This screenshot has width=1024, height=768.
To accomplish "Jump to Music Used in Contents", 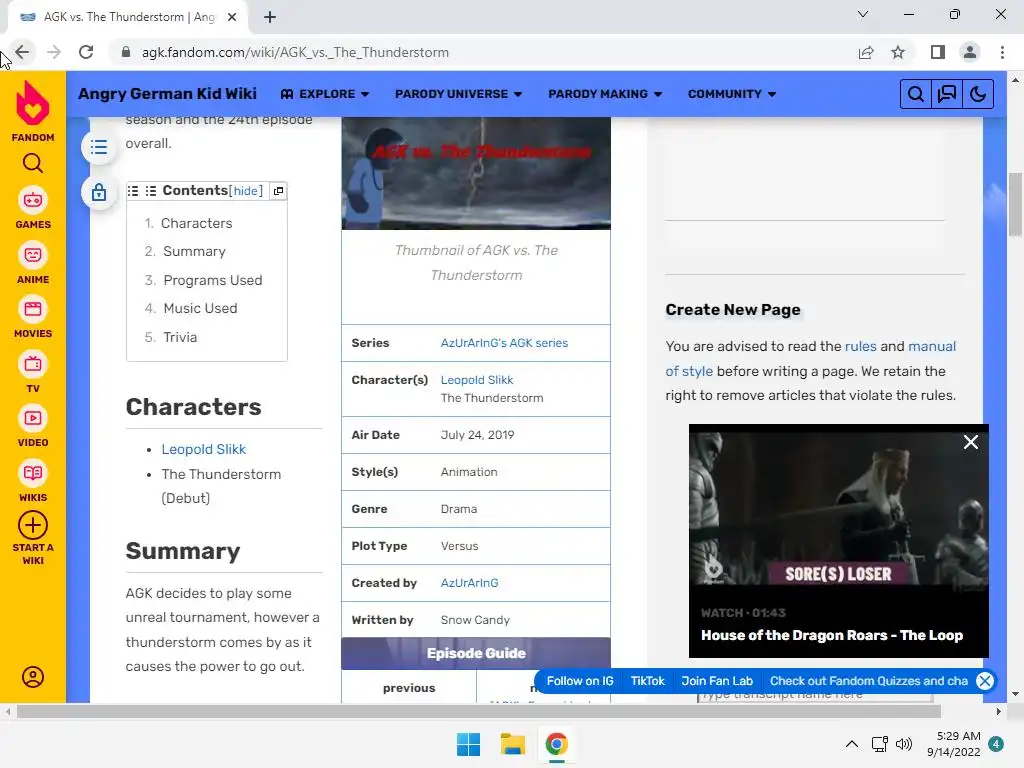I will click(x=200, y=308).
